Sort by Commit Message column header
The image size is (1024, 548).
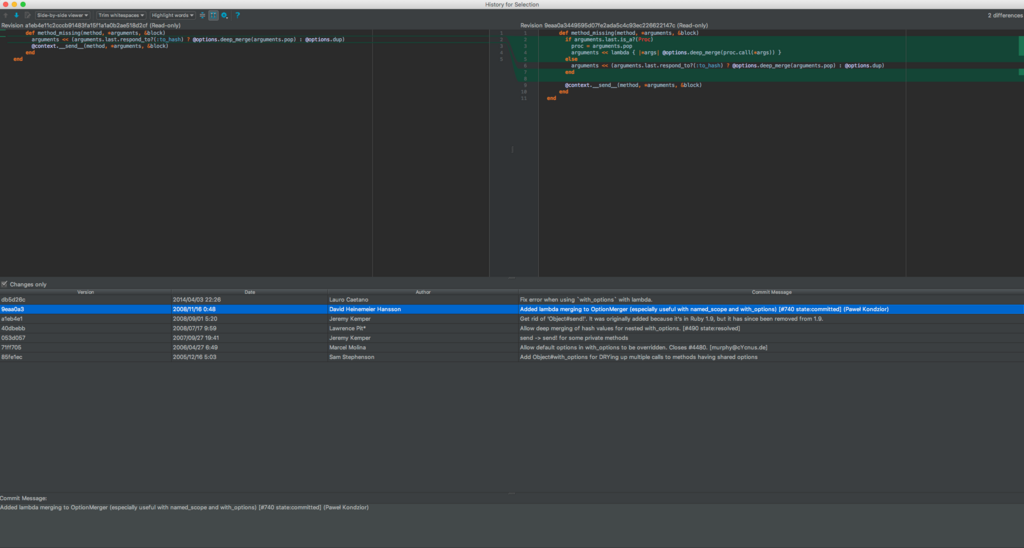[771, 292]
